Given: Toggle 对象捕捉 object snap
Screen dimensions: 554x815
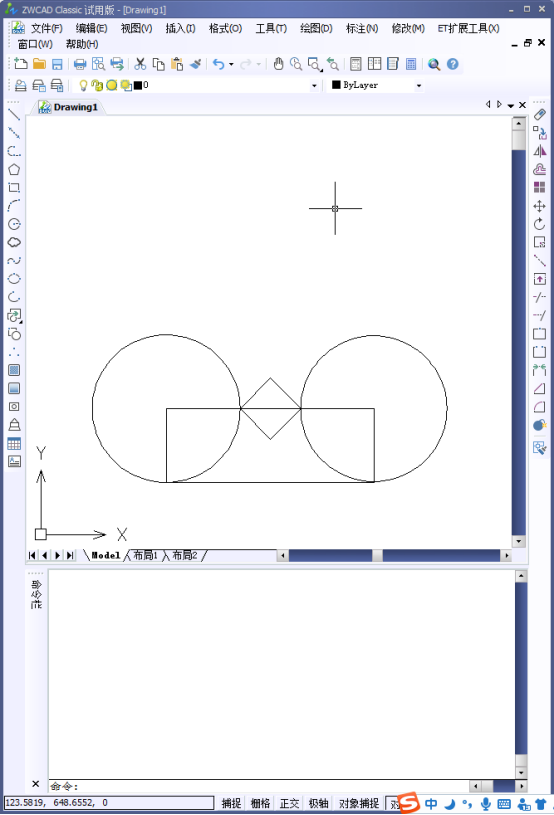Looking at the screenshot, I should pyautogui.click(x=359, y=803).
